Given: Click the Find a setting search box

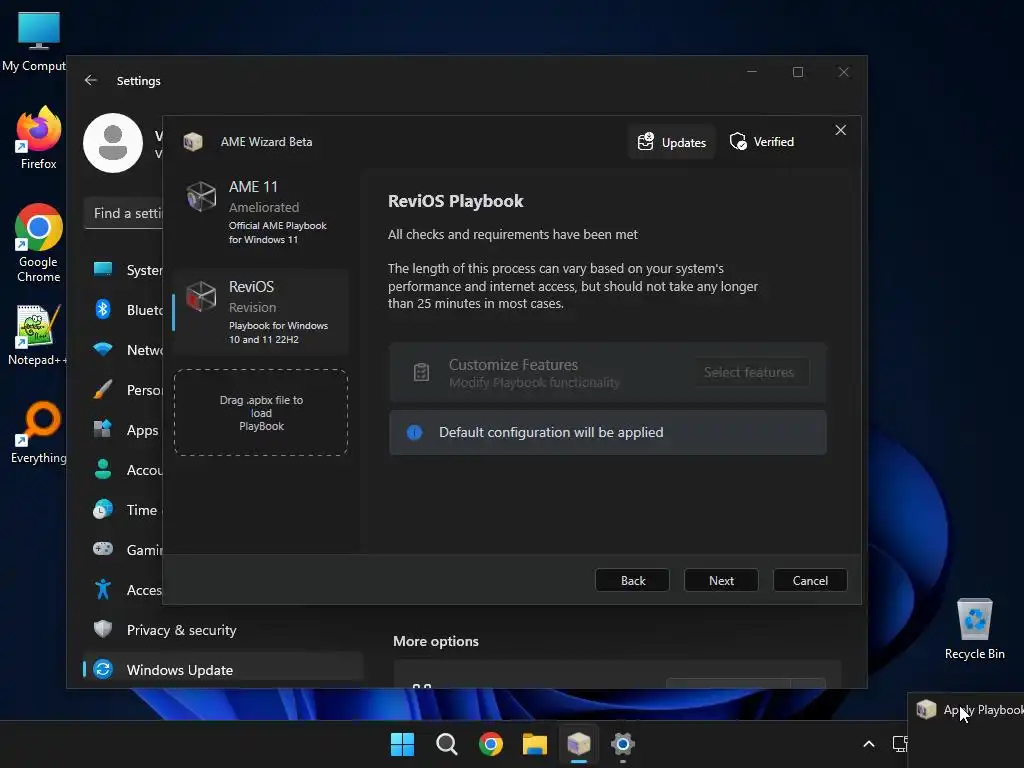Looking at the screenshot, I should point(123,214).
